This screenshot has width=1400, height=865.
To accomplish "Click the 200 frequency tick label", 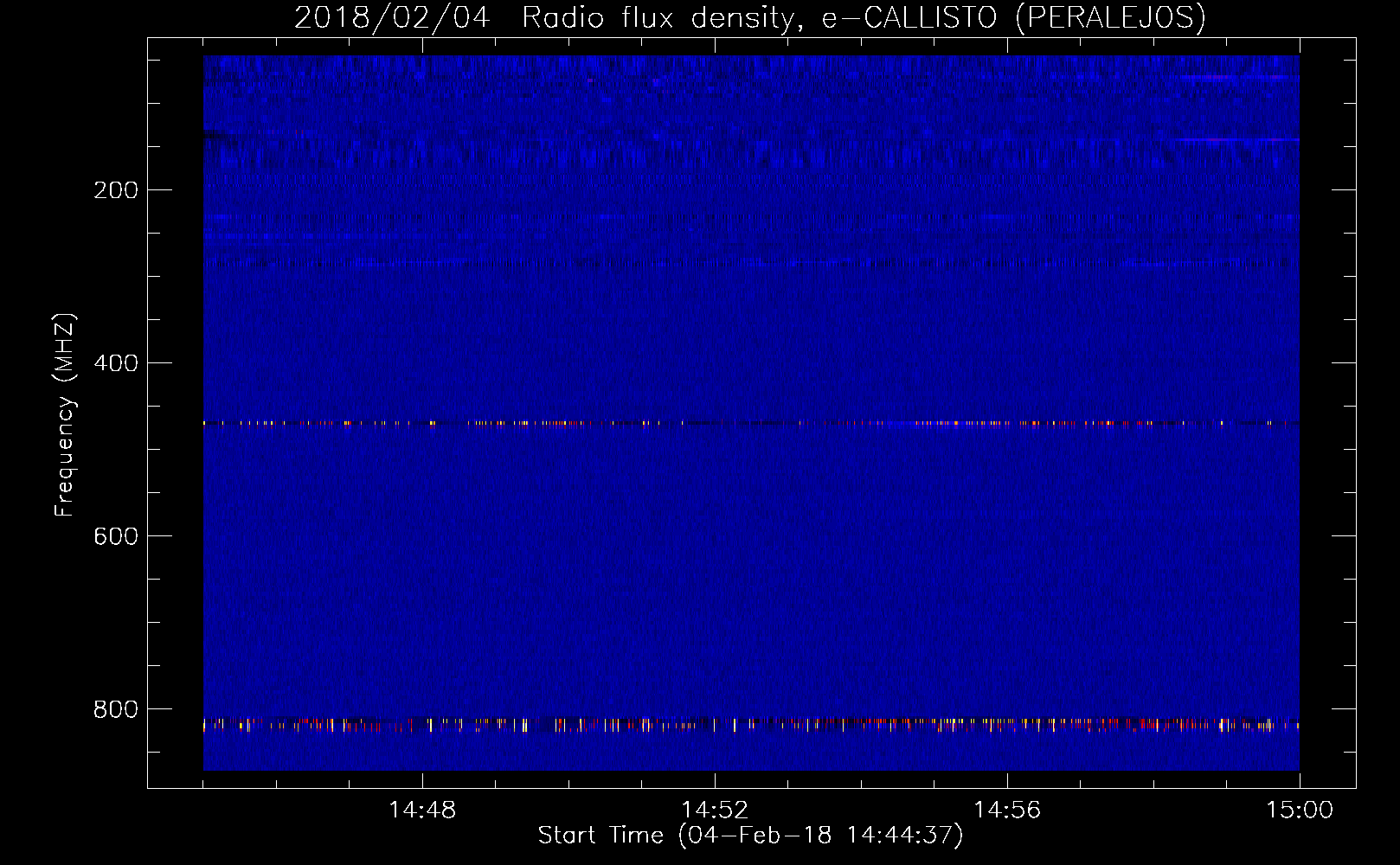I will point(116,189).
